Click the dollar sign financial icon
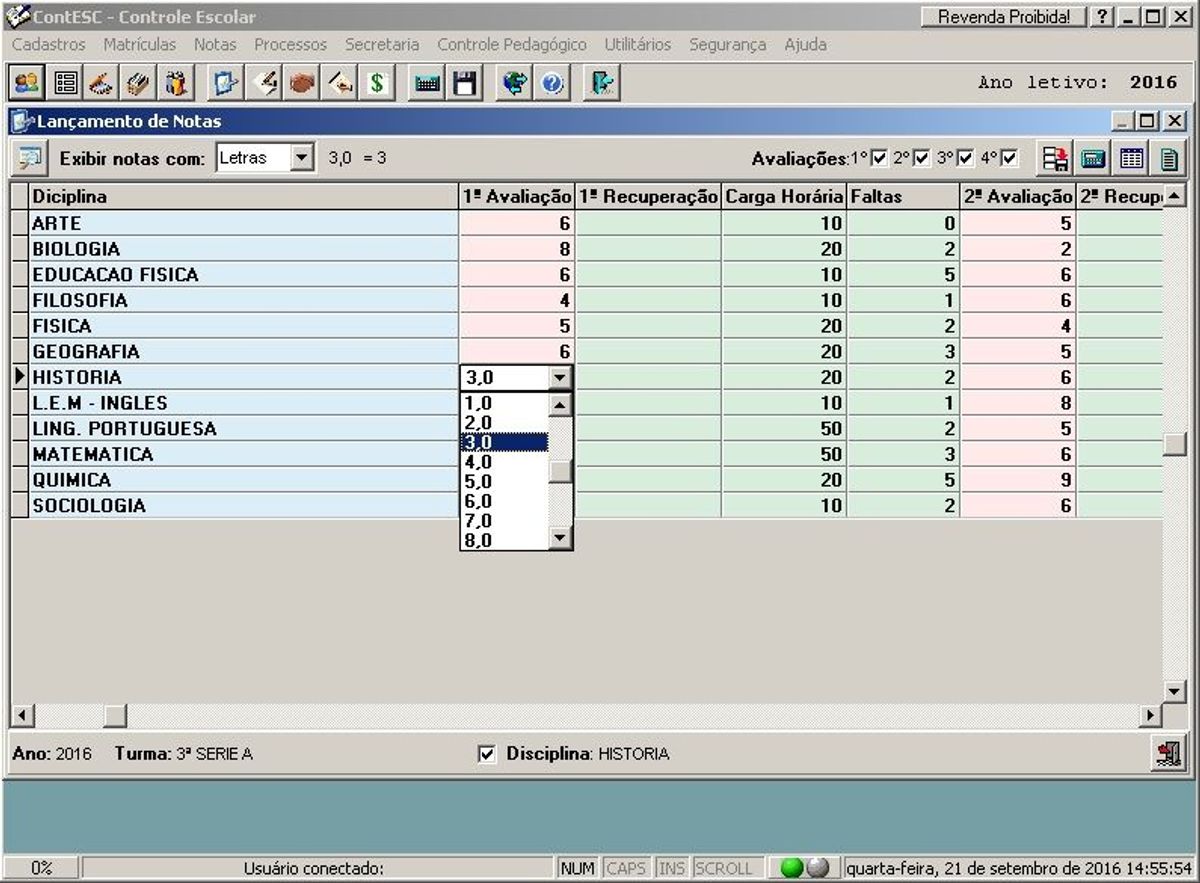 [x=377, y=84]
